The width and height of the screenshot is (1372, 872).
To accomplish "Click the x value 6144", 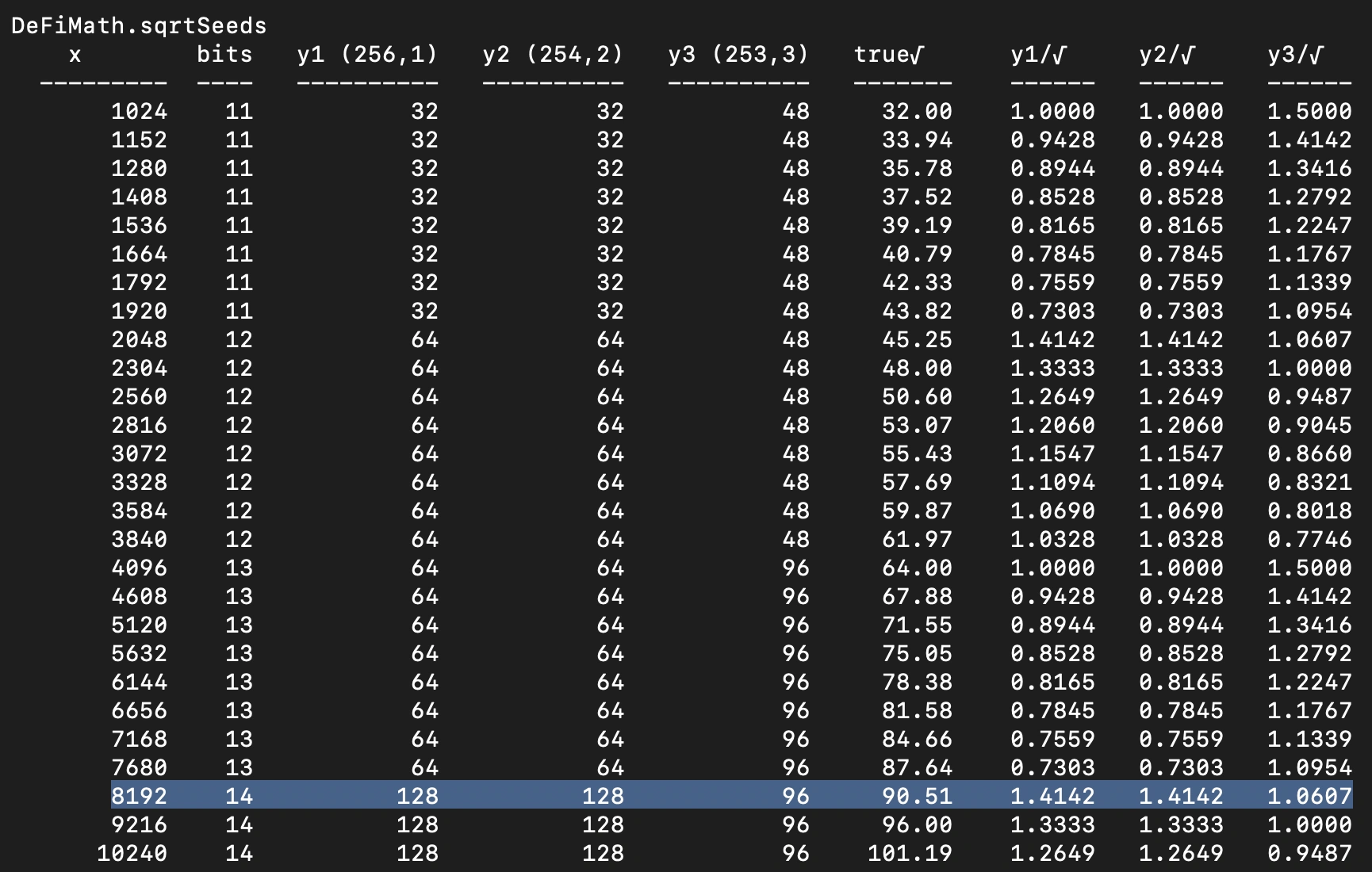I will pos(139,683).
